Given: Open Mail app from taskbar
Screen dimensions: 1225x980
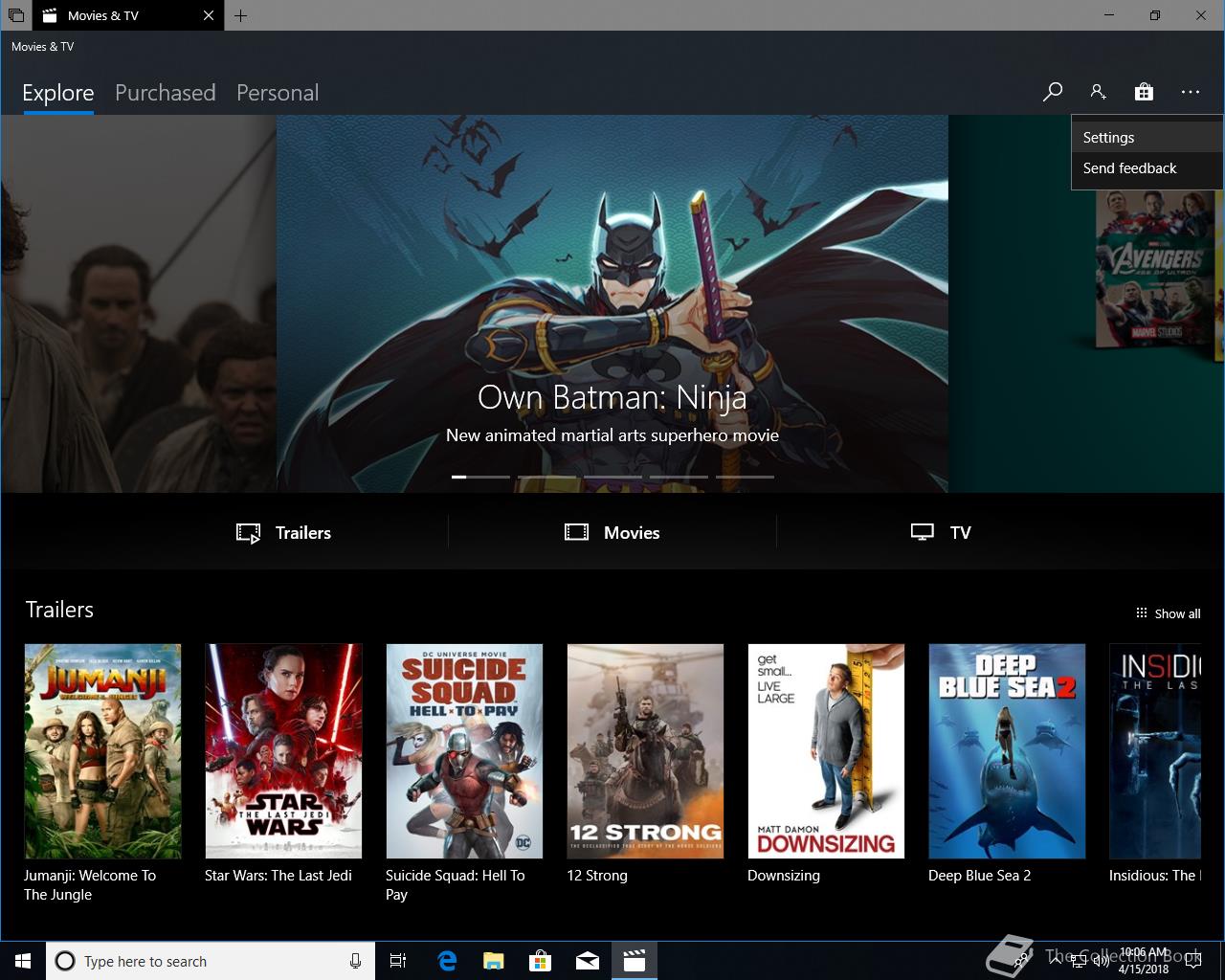Looking at the screenshot, I should 588,961.
